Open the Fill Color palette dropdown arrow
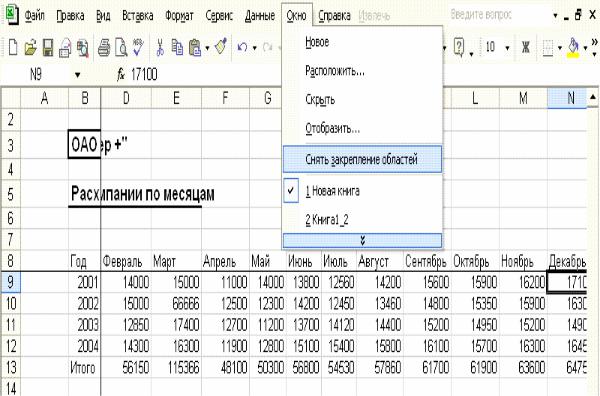The height and width of the screenshot is (396, 600). [x=585, y=48]
